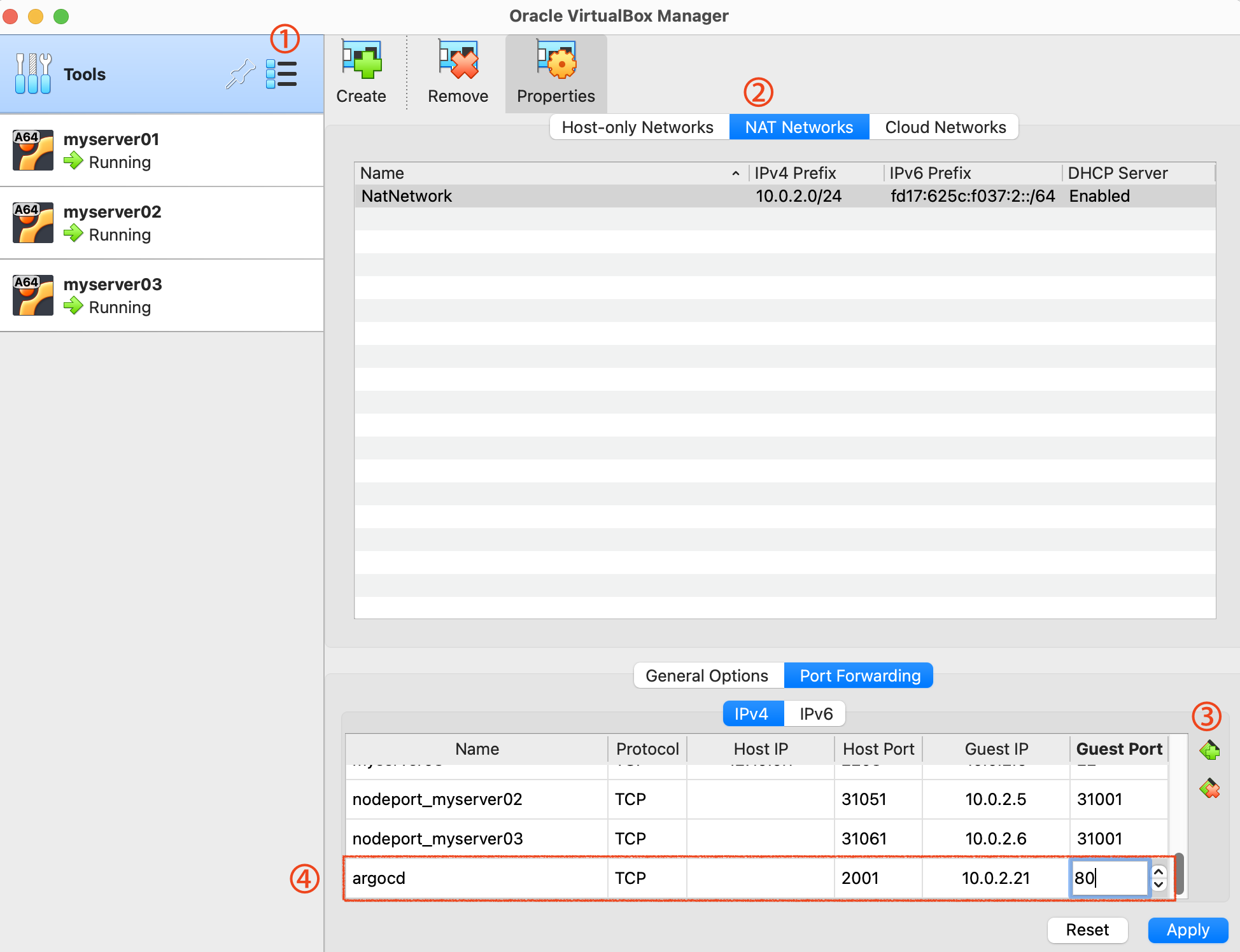
Task: Switch to the IPv6 rules tab
Action: click(x=815, y=714)
